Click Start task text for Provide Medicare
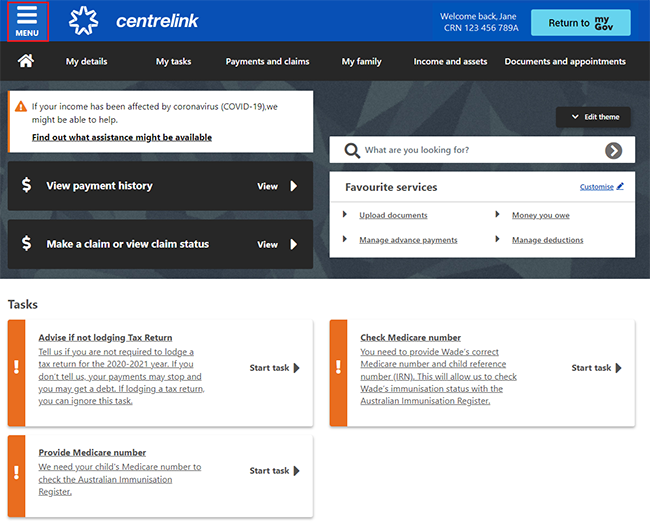The image size is (650, 527). click(269, 471)
